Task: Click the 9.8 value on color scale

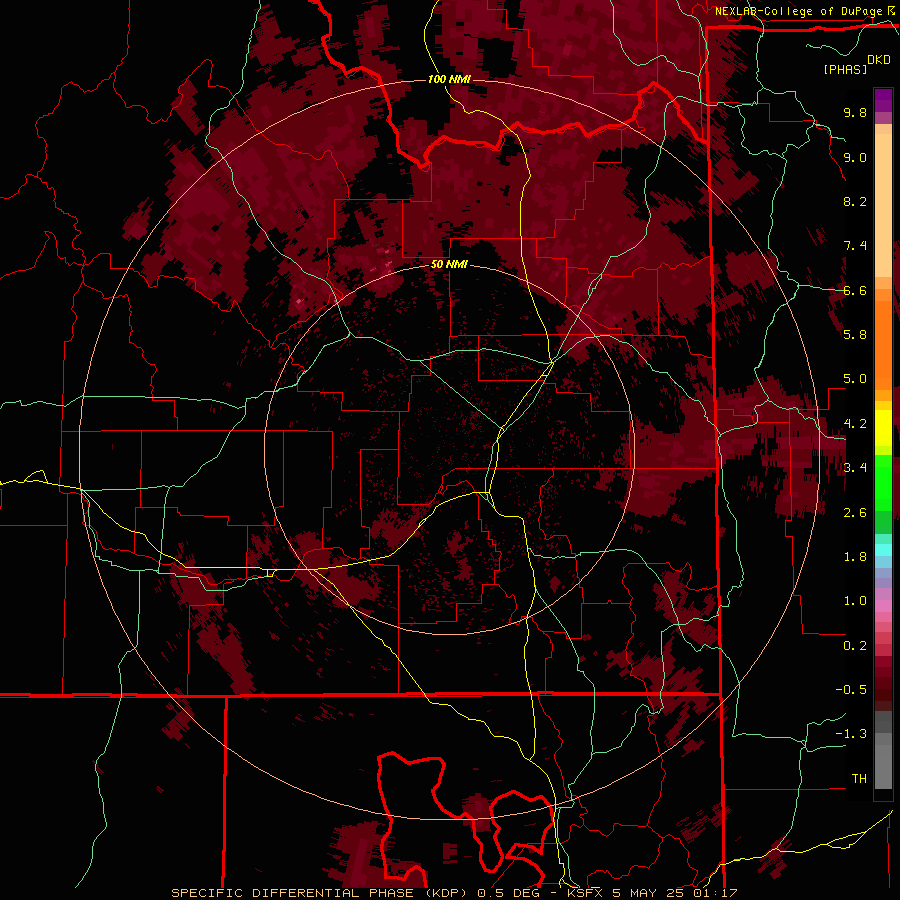Action: (x=855, y=112)
